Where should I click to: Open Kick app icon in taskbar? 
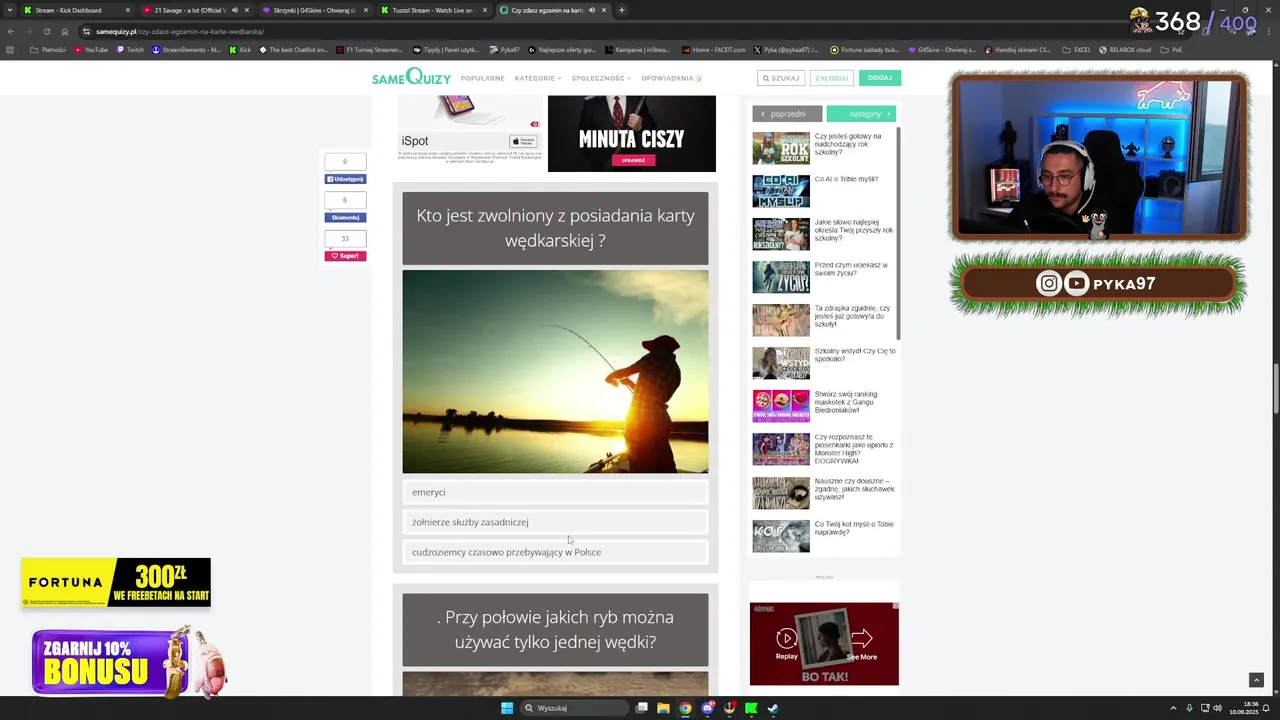751,708
